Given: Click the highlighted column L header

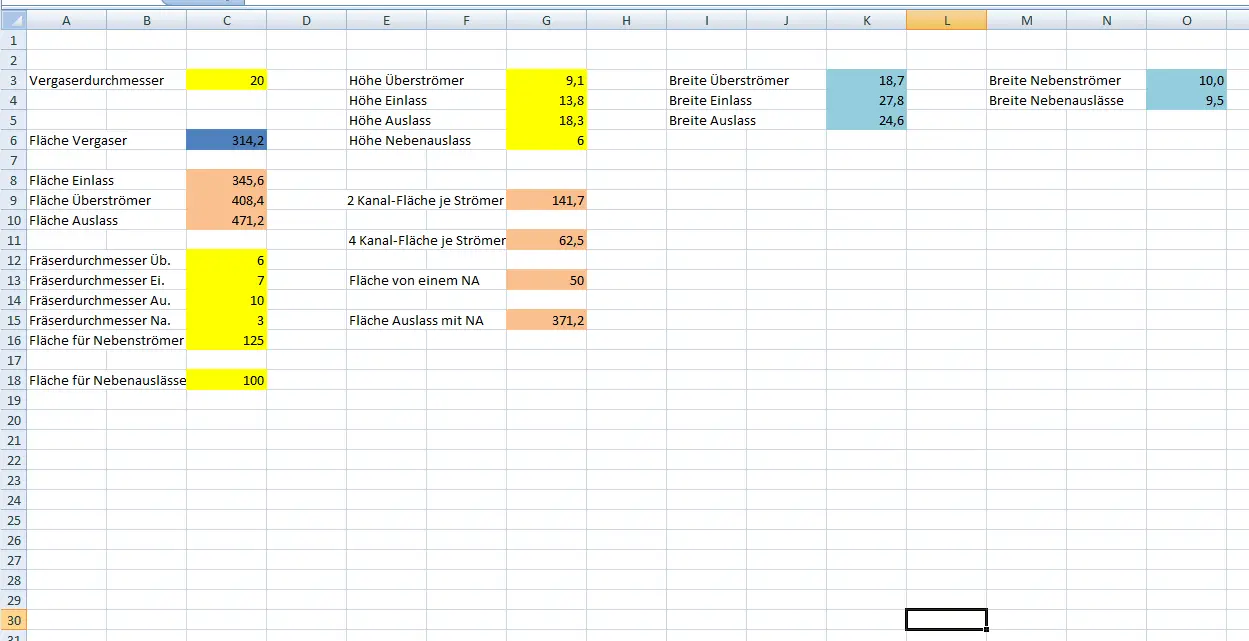Looking at the screenshot, I should point(946,20).
